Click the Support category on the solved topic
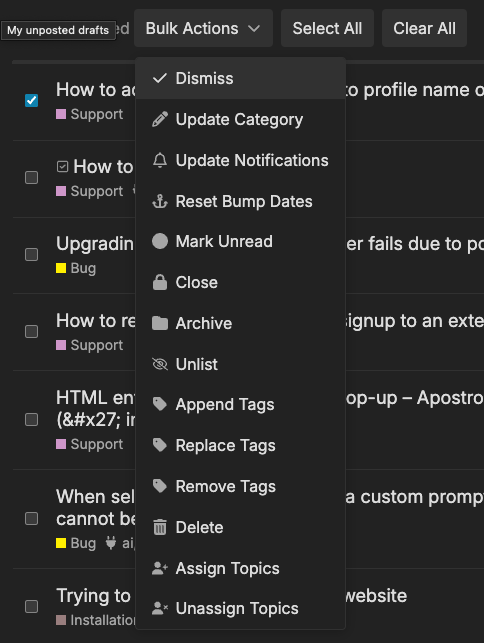Screen dimensions: 484x643 [89, 191]
